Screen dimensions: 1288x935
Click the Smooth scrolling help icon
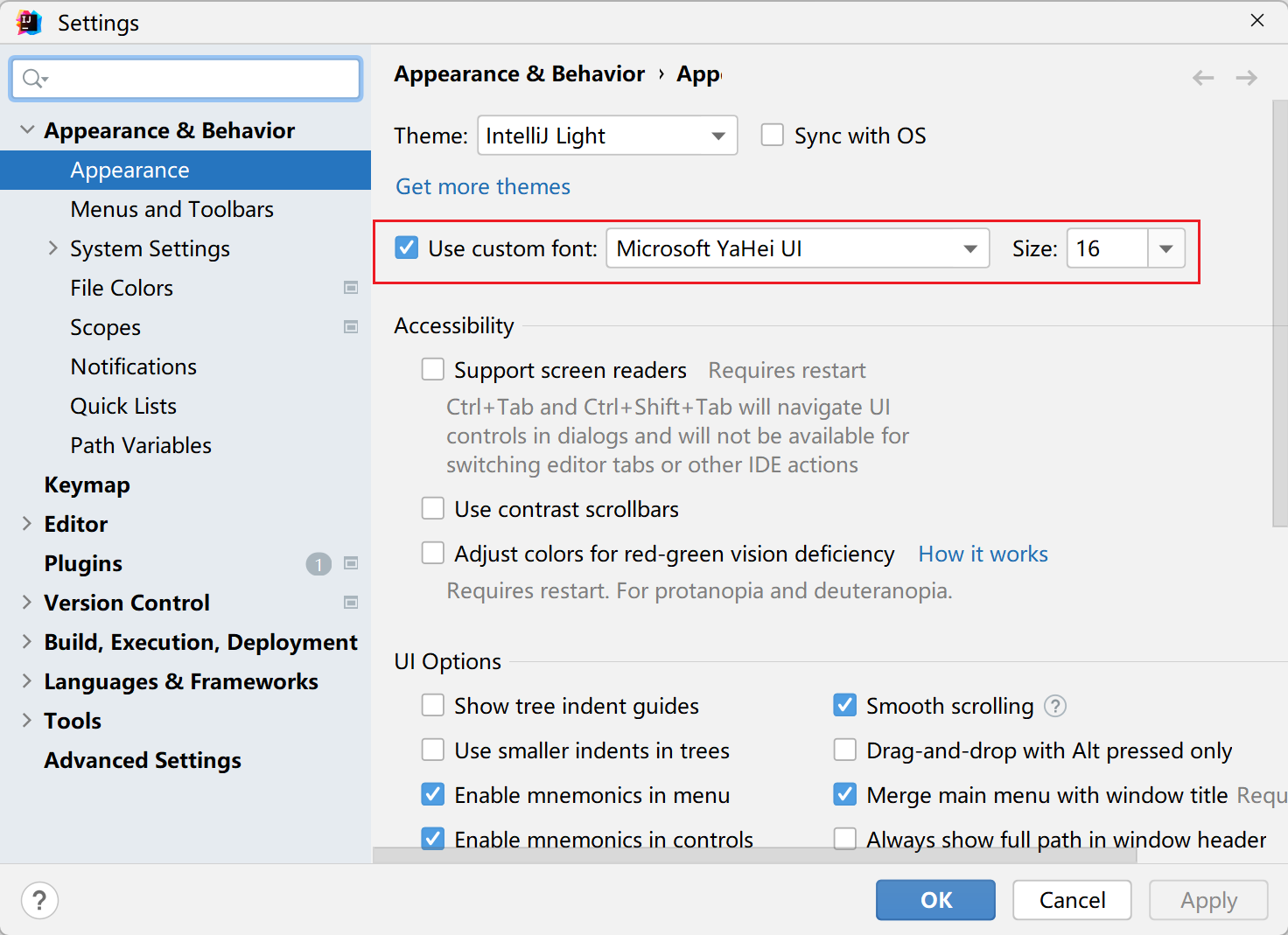(x=1055, y=706)
